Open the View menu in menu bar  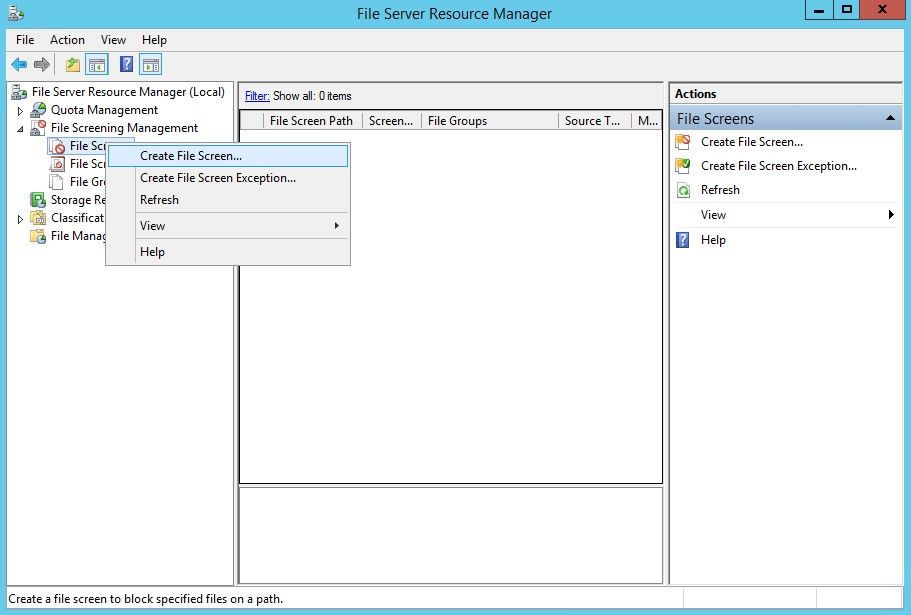click(113, 39)
